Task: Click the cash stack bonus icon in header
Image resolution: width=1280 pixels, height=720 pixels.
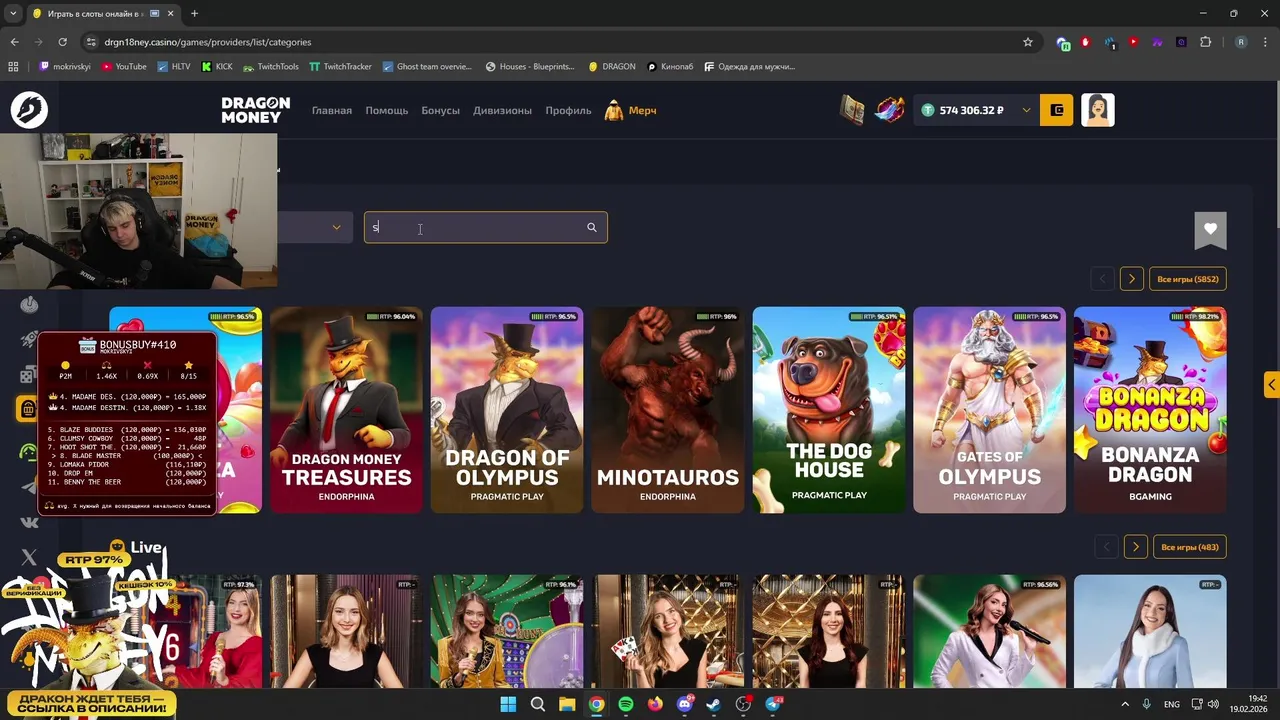Action: click(x=852, y=110)
